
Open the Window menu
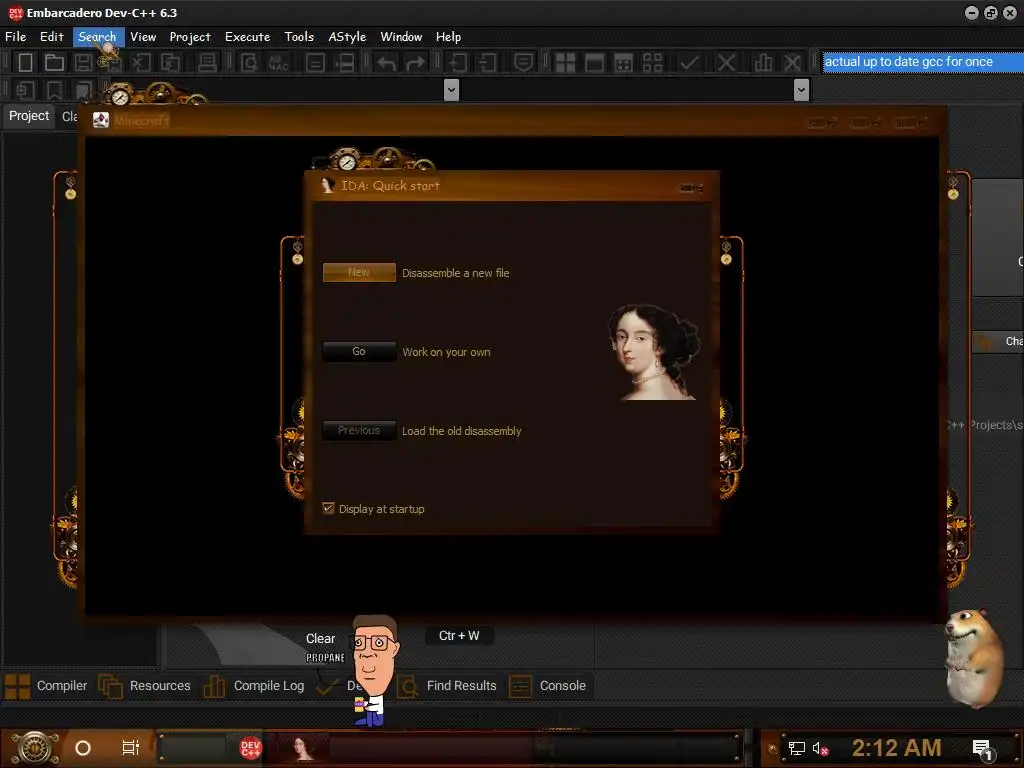point(401,37)
